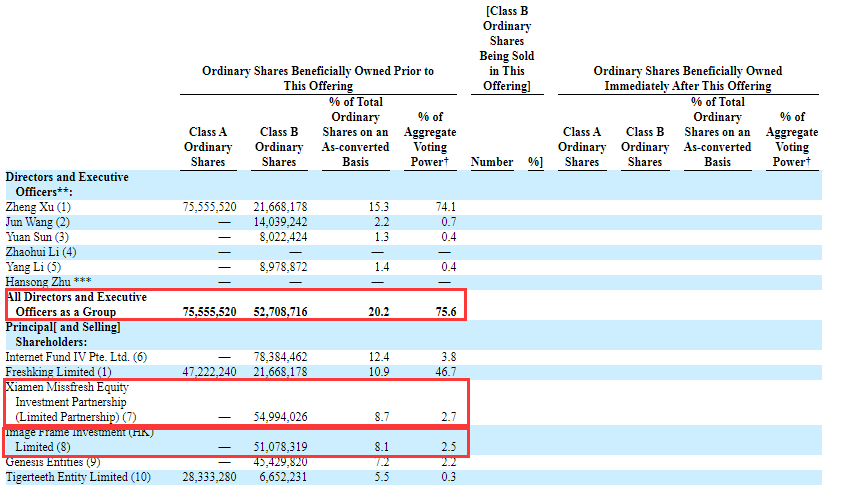Select the Jun Wang (2) row label

click(x=38, y=222)
